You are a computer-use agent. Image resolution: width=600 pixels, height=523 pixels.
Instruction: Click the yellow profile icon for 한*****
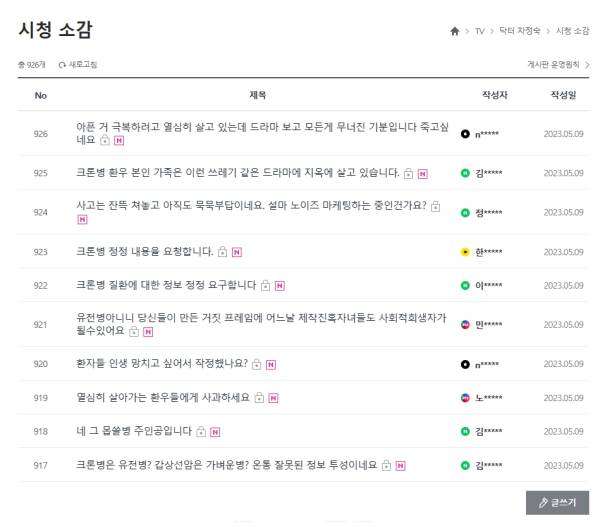465,252
